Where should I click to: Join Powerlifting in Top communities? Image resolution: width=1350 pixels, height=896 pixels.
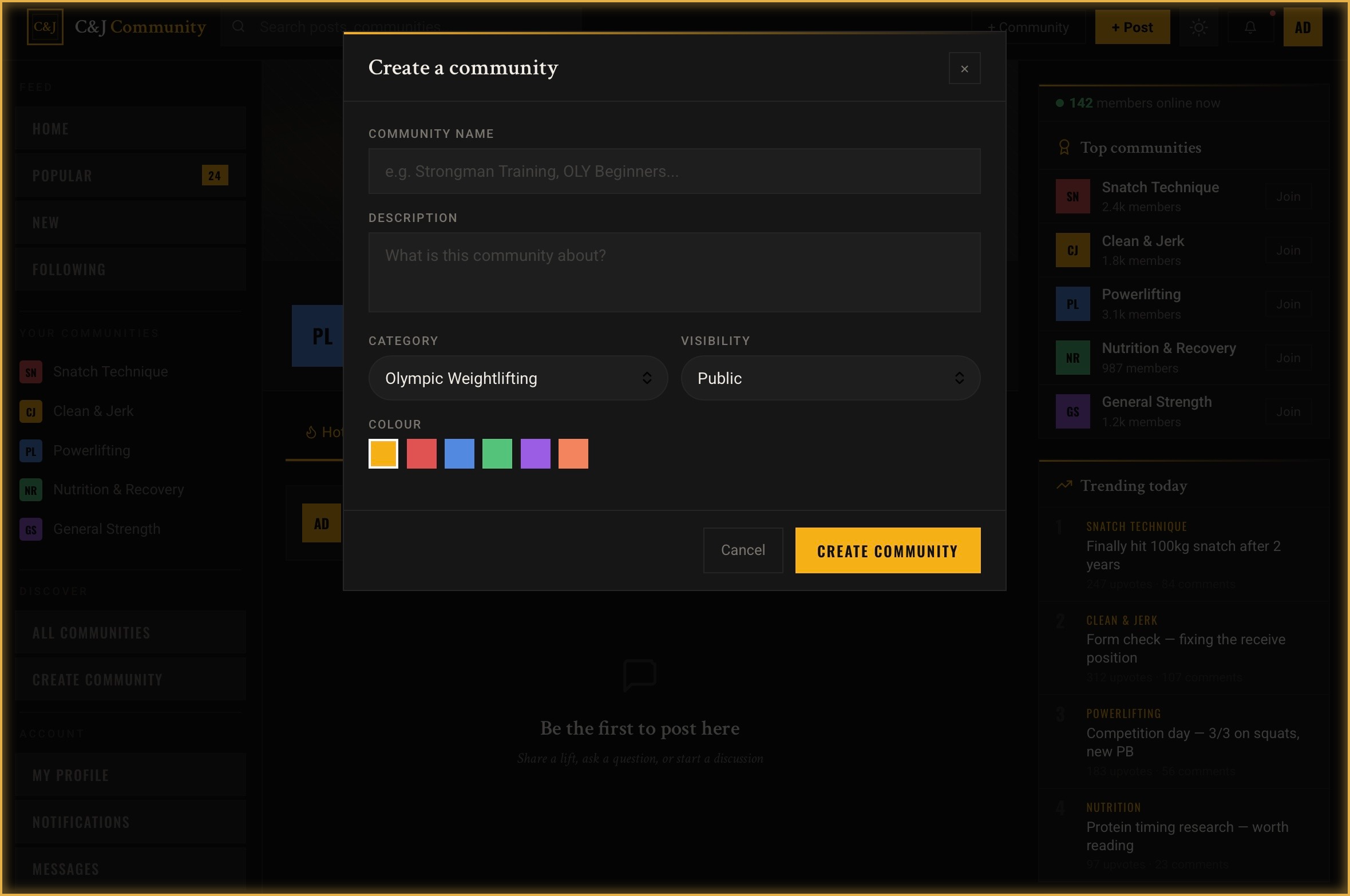click(1288, 304)
